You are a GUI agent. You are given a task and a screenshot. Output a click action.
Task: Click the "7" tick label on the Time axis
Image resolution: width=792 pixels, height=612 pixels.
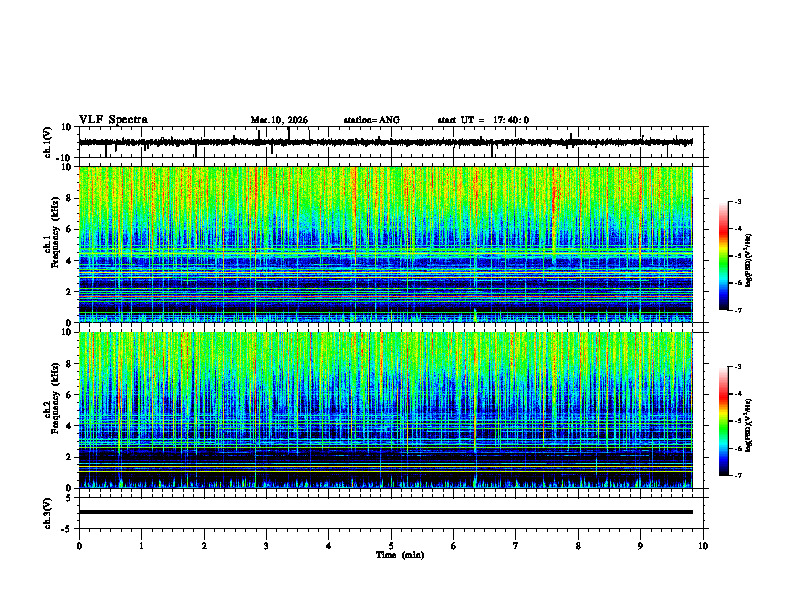click(516, 546)
